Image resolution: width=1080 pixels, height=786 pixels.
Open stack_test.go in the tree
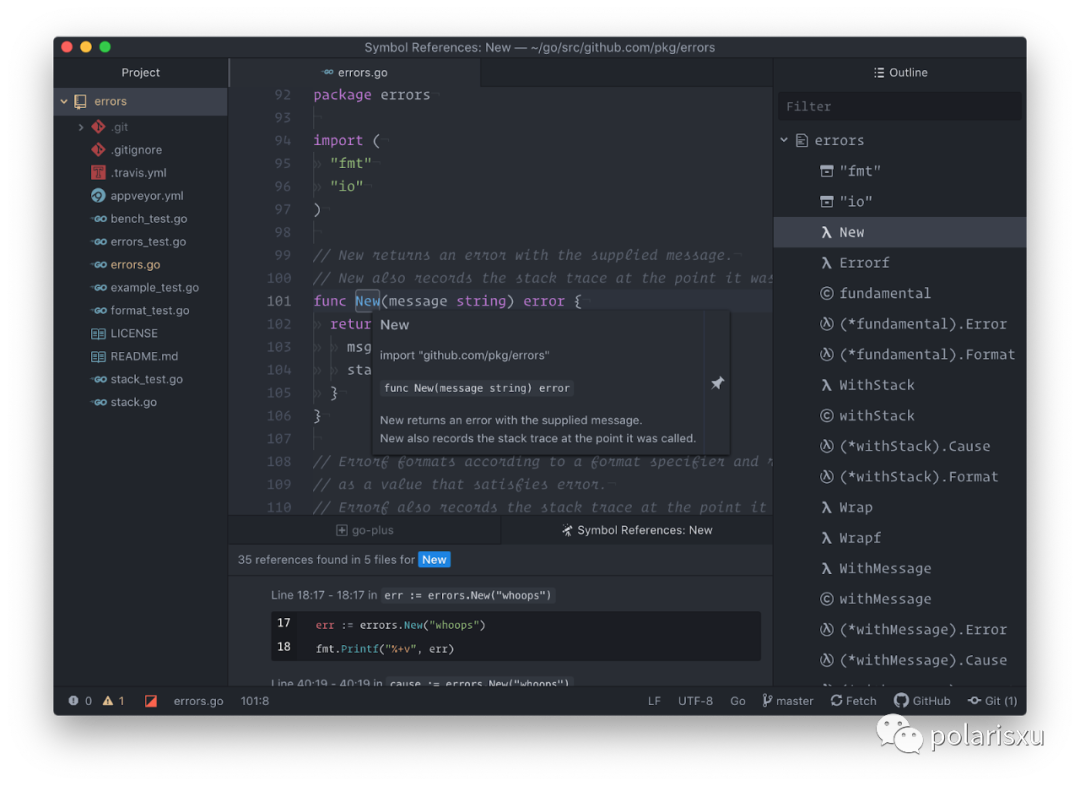coord(147,379)
